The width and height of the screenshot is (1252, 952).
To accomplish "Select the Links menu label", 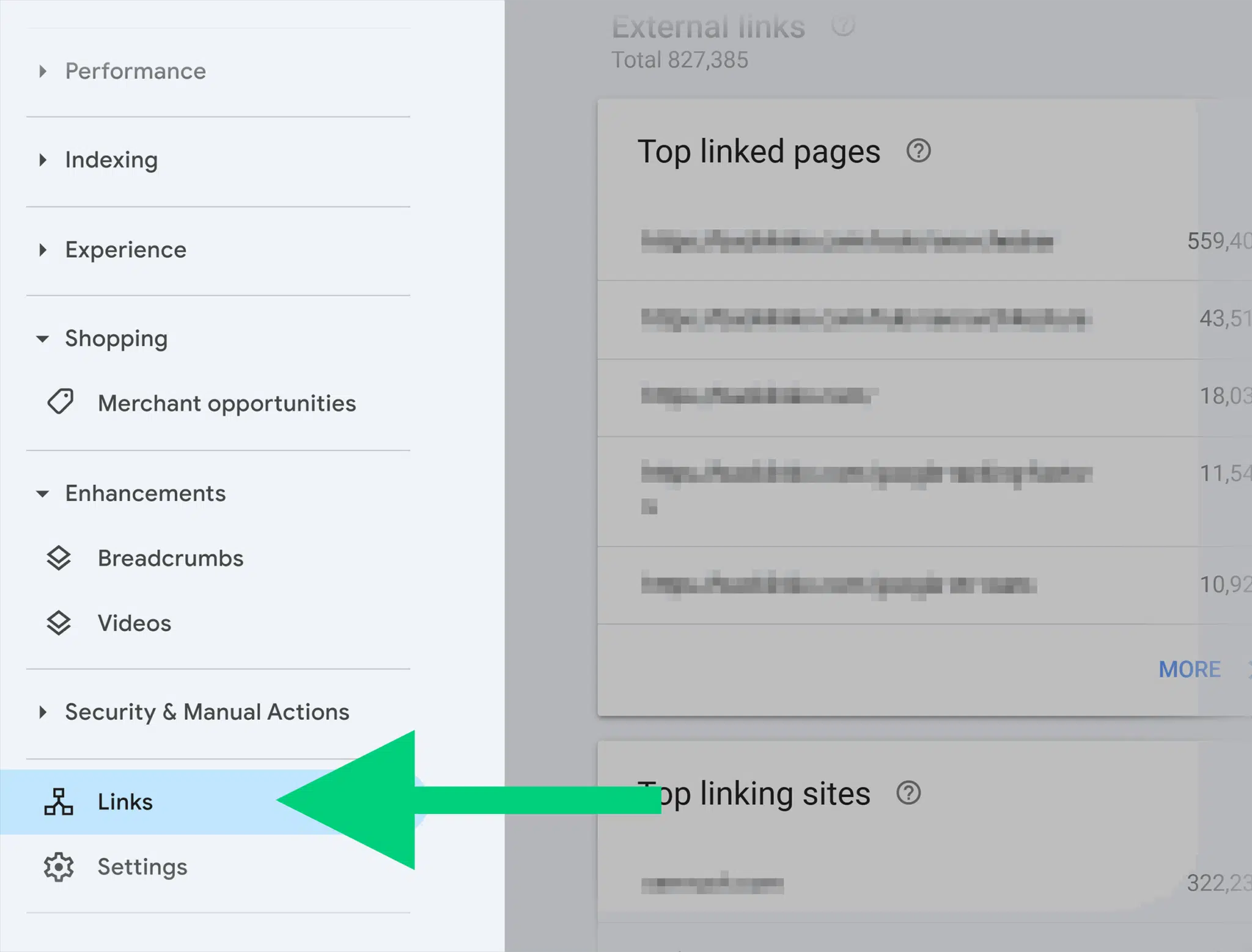I will [x=125, y=802].
